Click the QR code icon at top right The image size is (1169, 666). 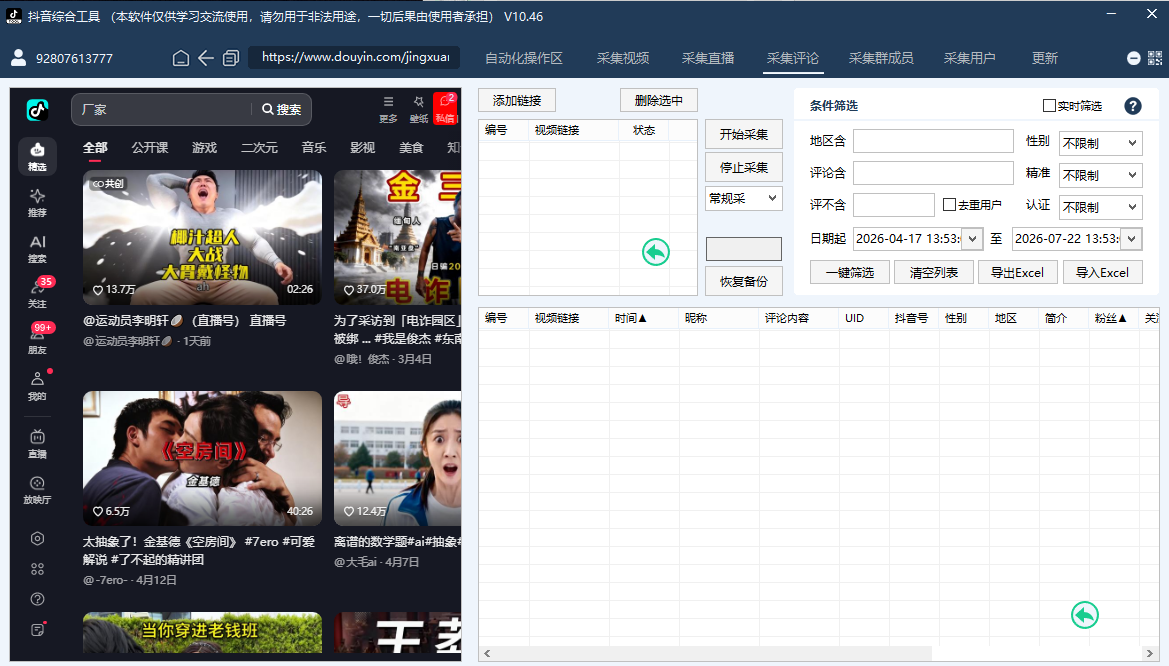click(x=1155, y=57)
